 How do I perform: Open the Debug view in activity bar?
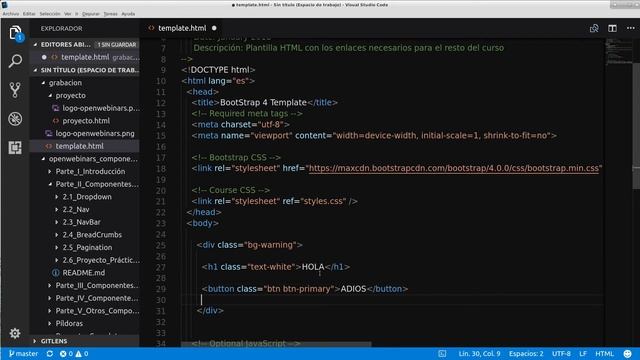click(x=15, y=119)
